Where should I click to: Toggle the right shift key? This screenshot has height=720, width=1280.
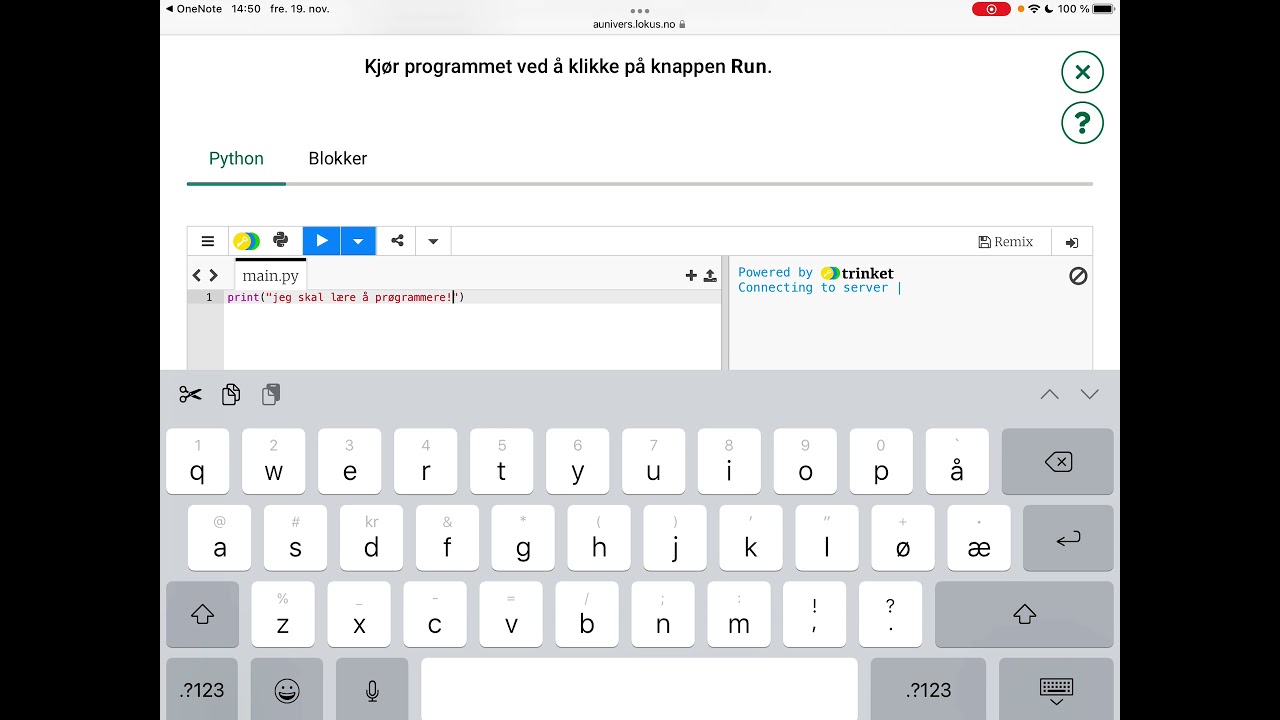1024,614
